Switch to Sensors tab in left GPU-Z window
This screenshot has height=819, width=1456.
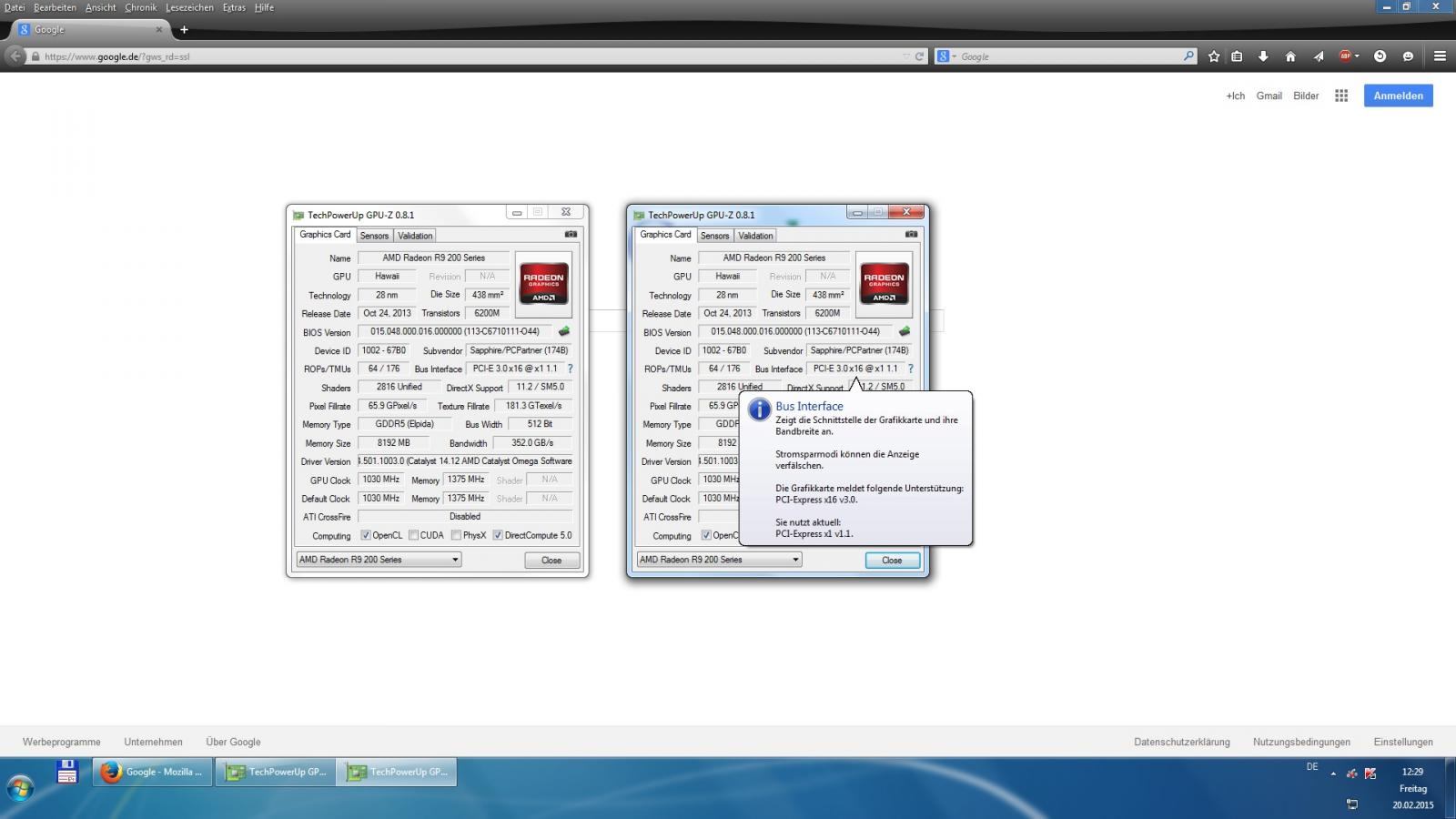[x=374, y=236]
